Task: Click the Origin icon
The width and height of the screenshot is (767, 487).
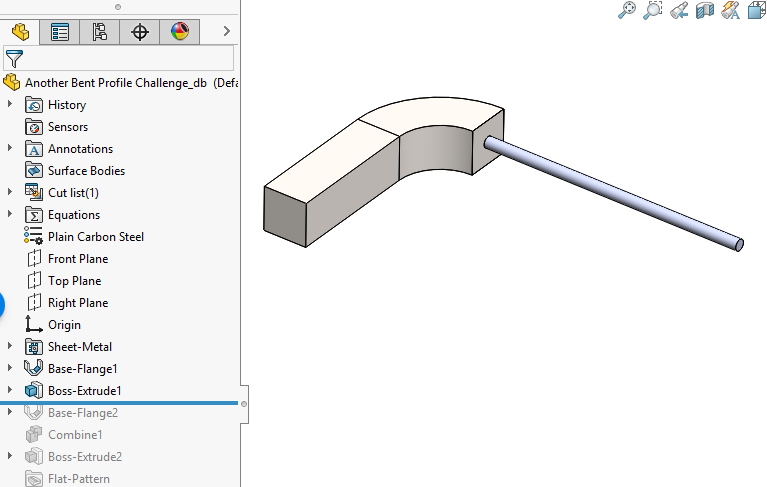Action: point(34,324)
